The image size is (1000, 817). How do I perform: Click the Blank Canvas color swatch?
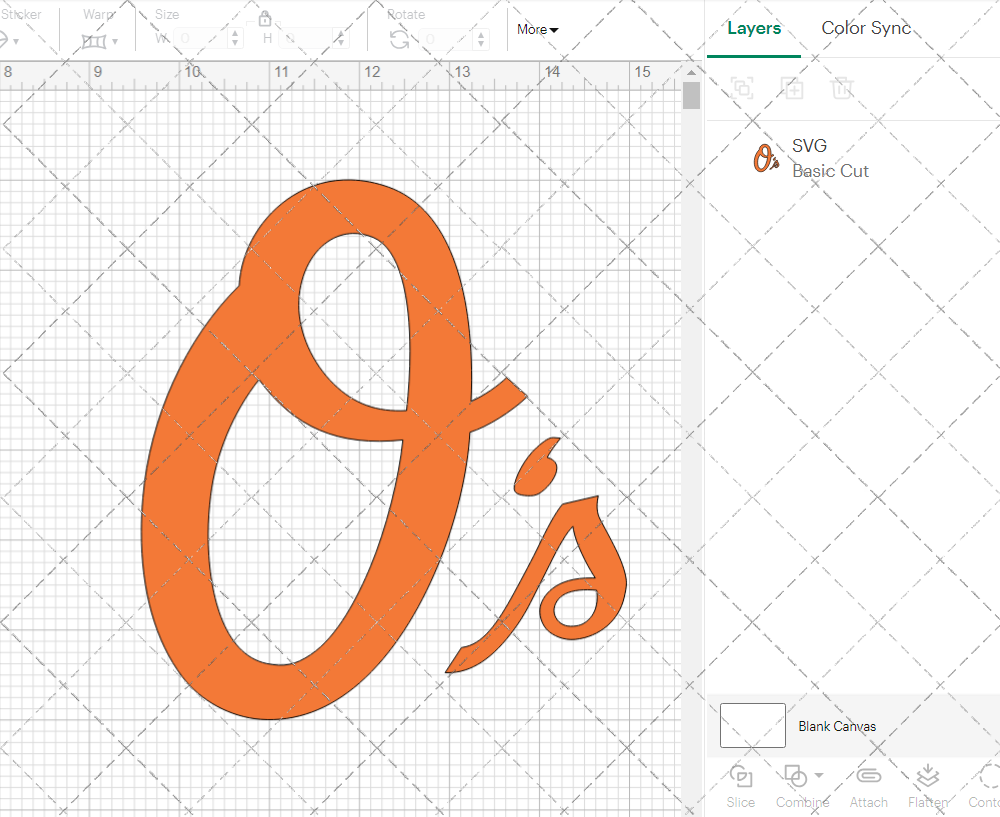pos(752,725)
